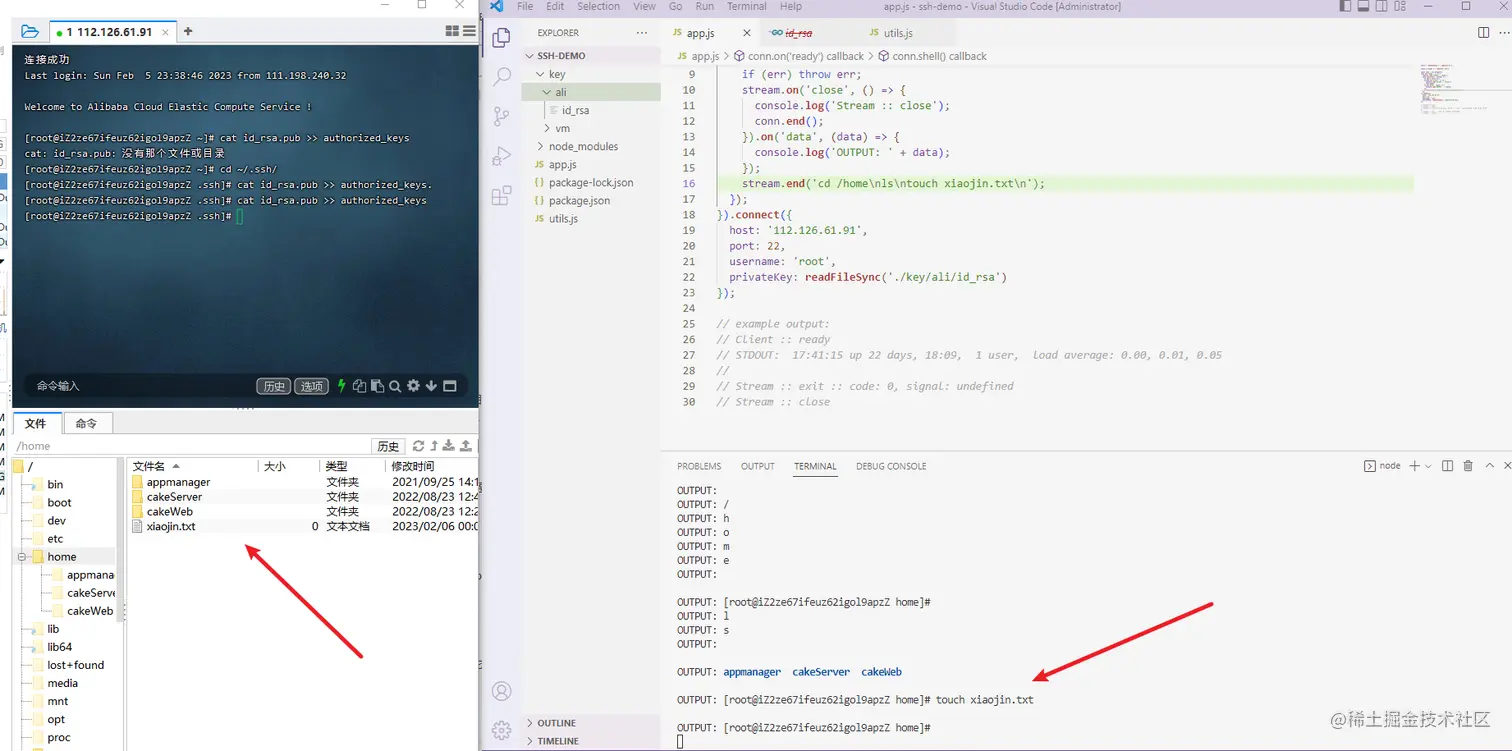Viewport: 1512px width, 751px height.
Task: Sort files by 文件名 column header
Action: pyautogui.click(x=149, y=466)
